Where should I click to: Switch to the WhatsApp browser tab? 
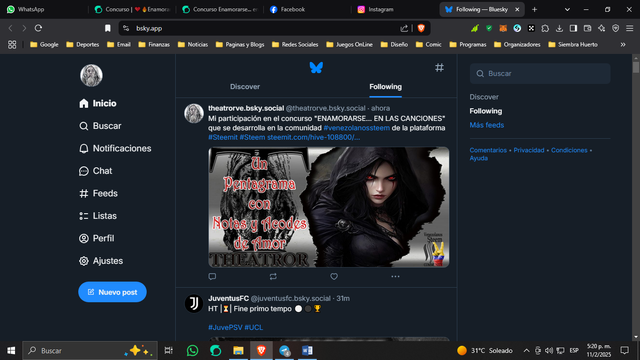45,9
